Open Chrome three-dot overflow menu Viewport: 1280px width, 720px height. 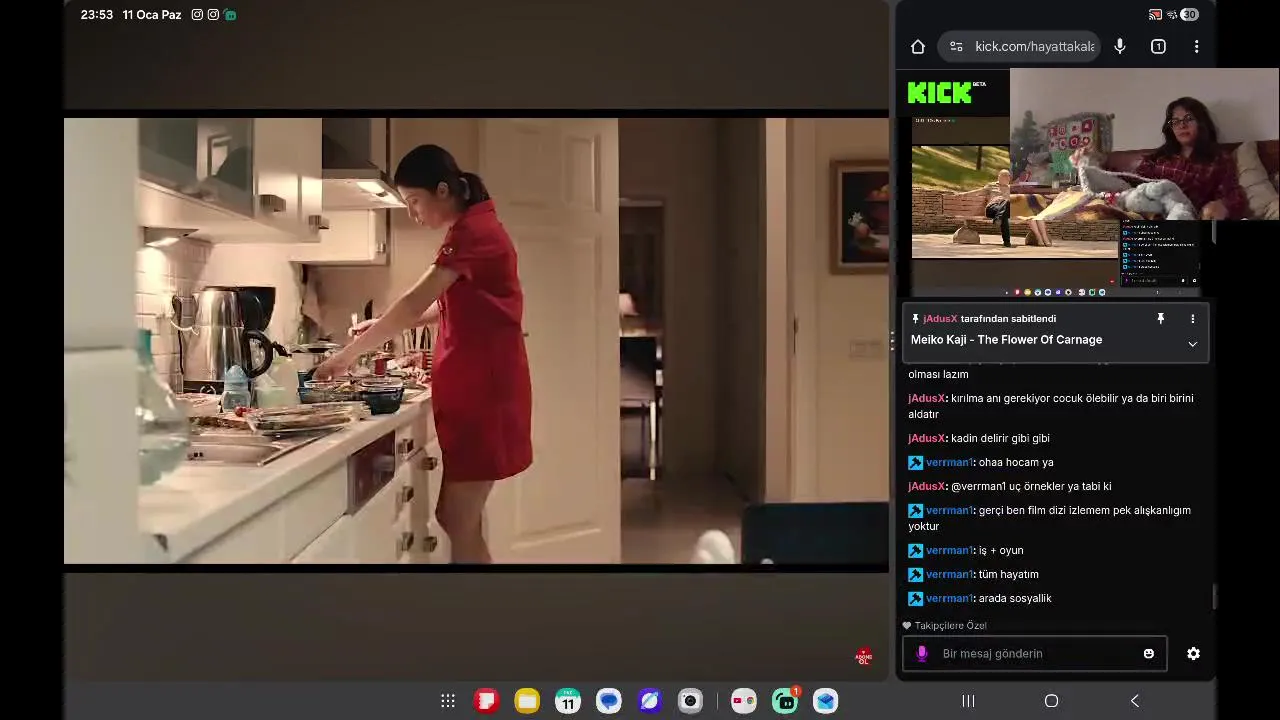[1196, 46]
